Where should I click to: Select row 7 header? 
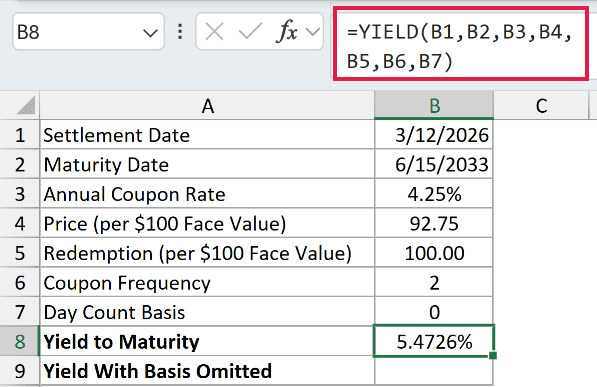click(x=20, y=312)
